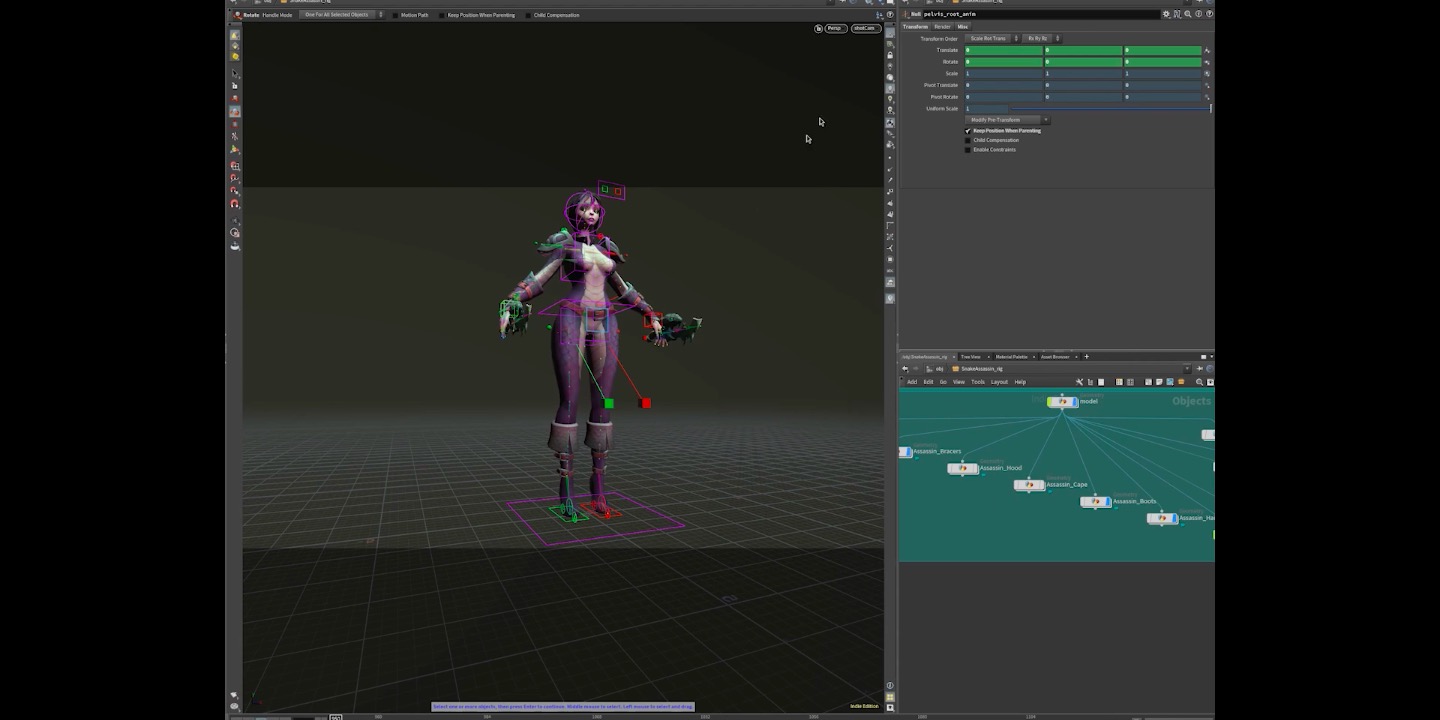The width and height of the screenshot is (1440, 720).
Task: Select the Rotate tool in left toolbar
Action: pyautogui.click(x=235, y=112)
